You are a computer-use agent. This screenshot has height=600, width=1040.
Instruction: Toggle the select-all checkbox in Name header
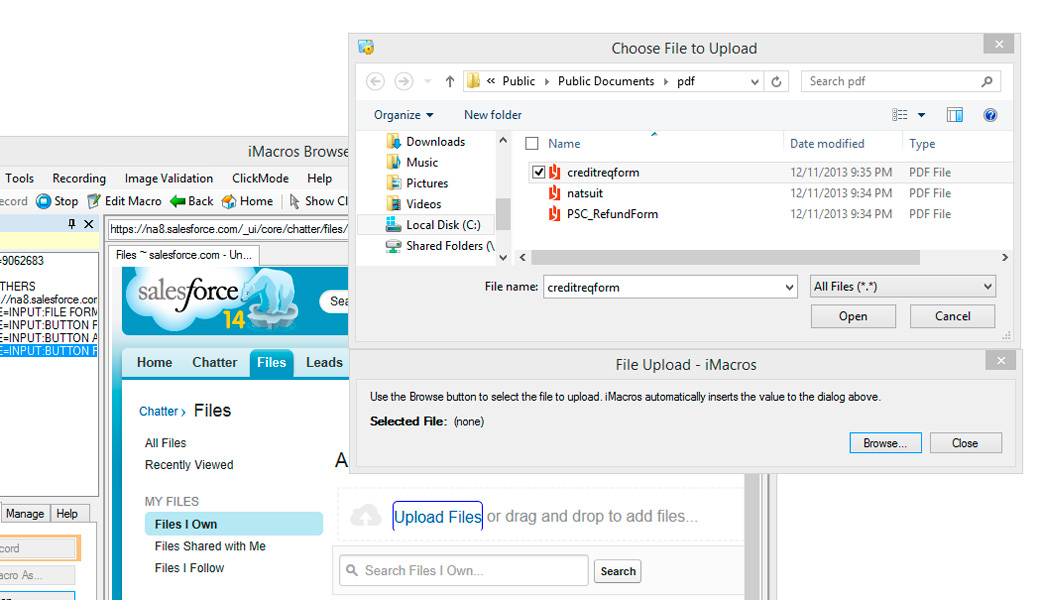[532, 143]
